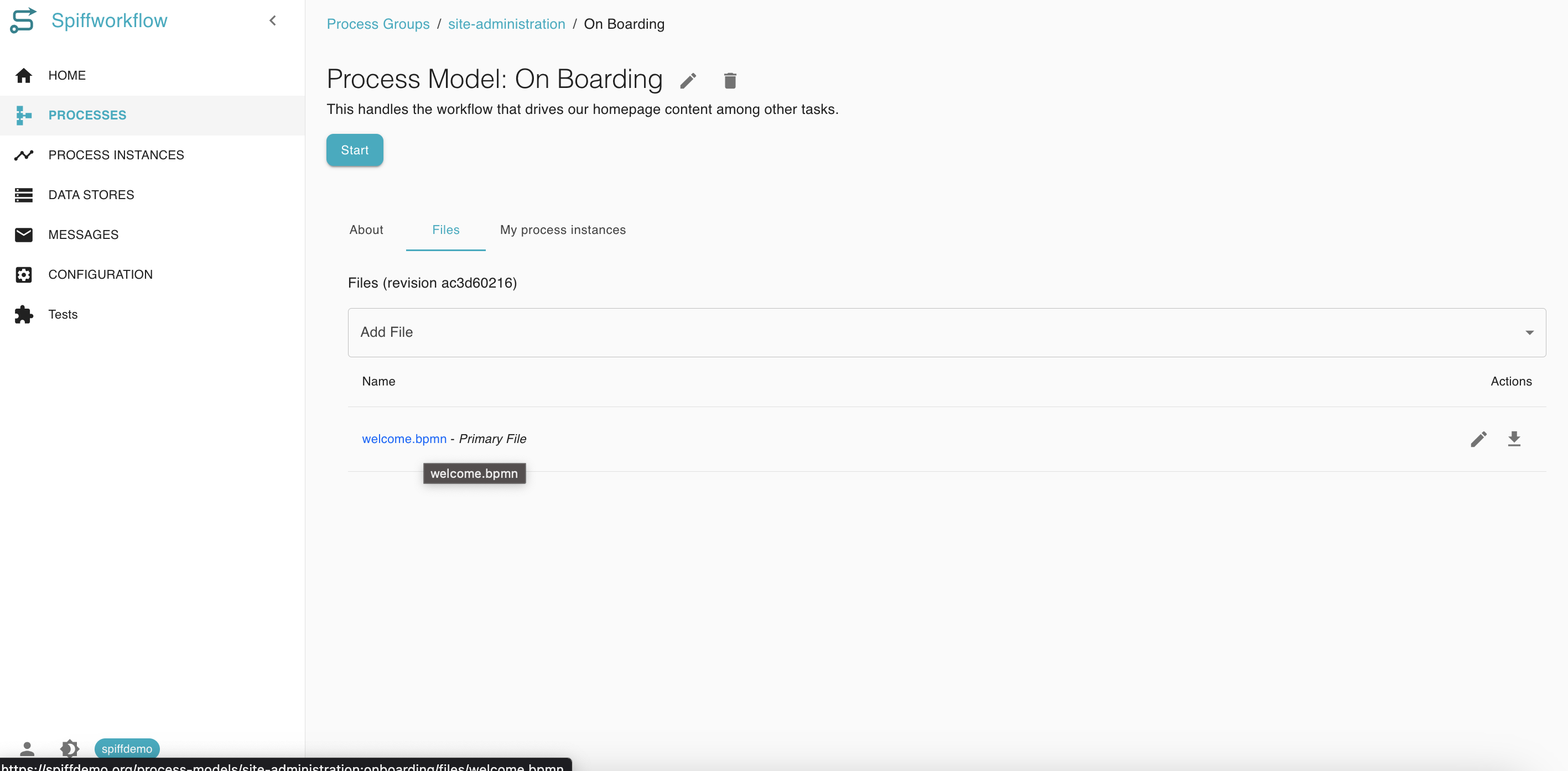Open the Add File dropdown

947,332
